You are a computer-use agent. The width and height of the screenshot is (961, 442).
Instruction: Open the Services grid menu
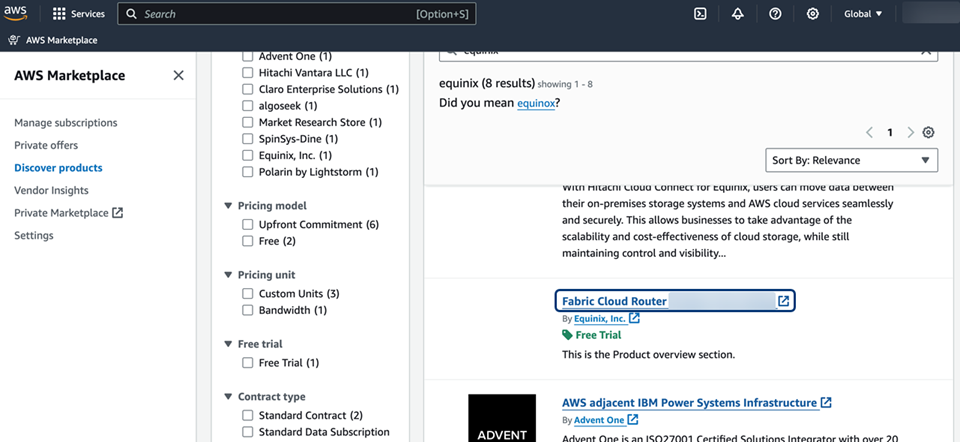point(78,13)
